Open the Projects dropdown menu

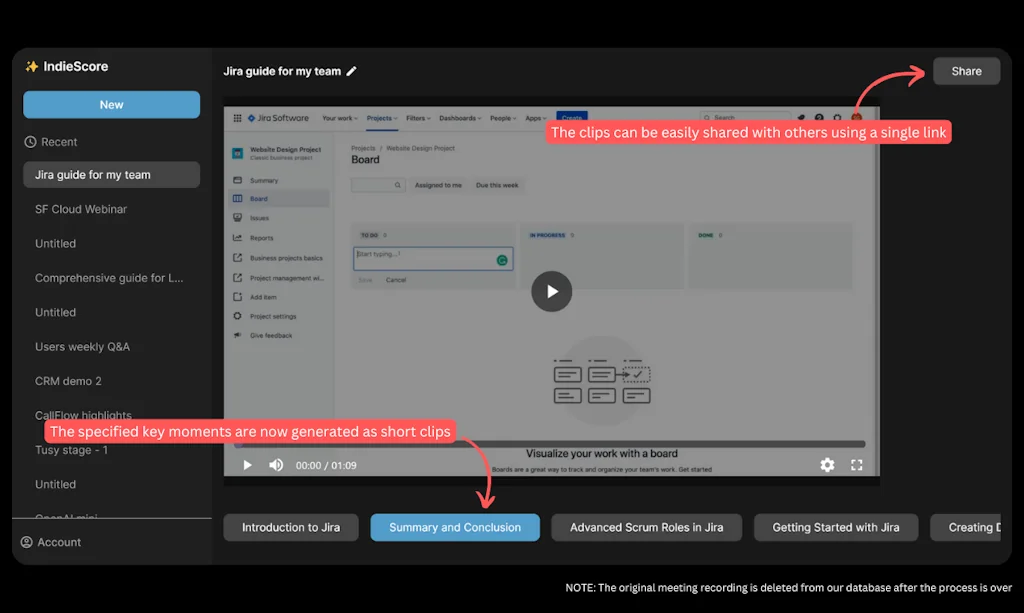point(381,118)
